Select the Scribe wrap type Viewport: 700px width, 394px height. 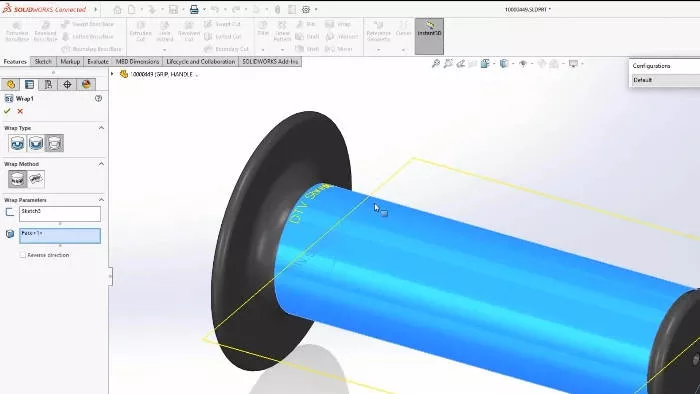coord(54,144)
